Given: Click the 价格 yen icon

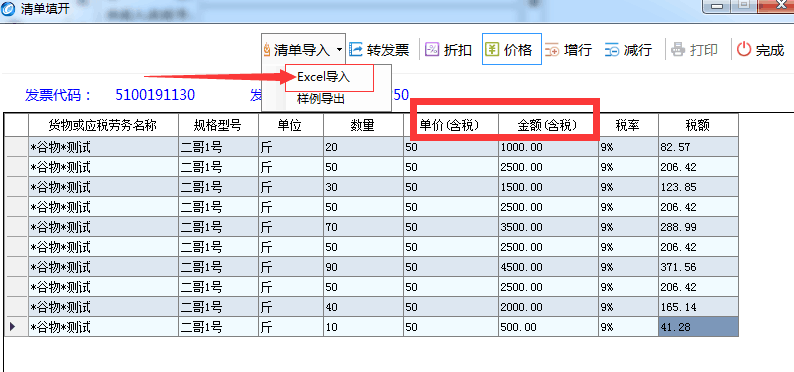Looking at the screenshot, I should (492, 49).
